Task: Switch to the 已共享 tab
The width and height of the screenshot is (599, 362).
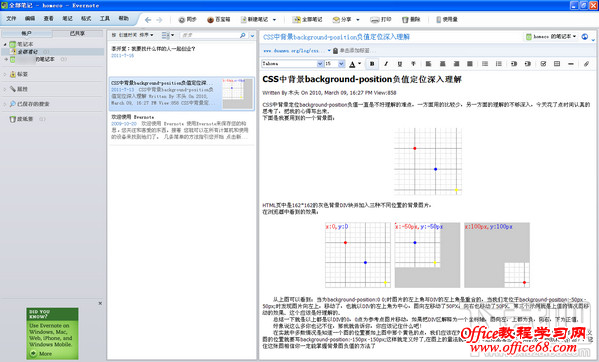Action: [77, 34]
